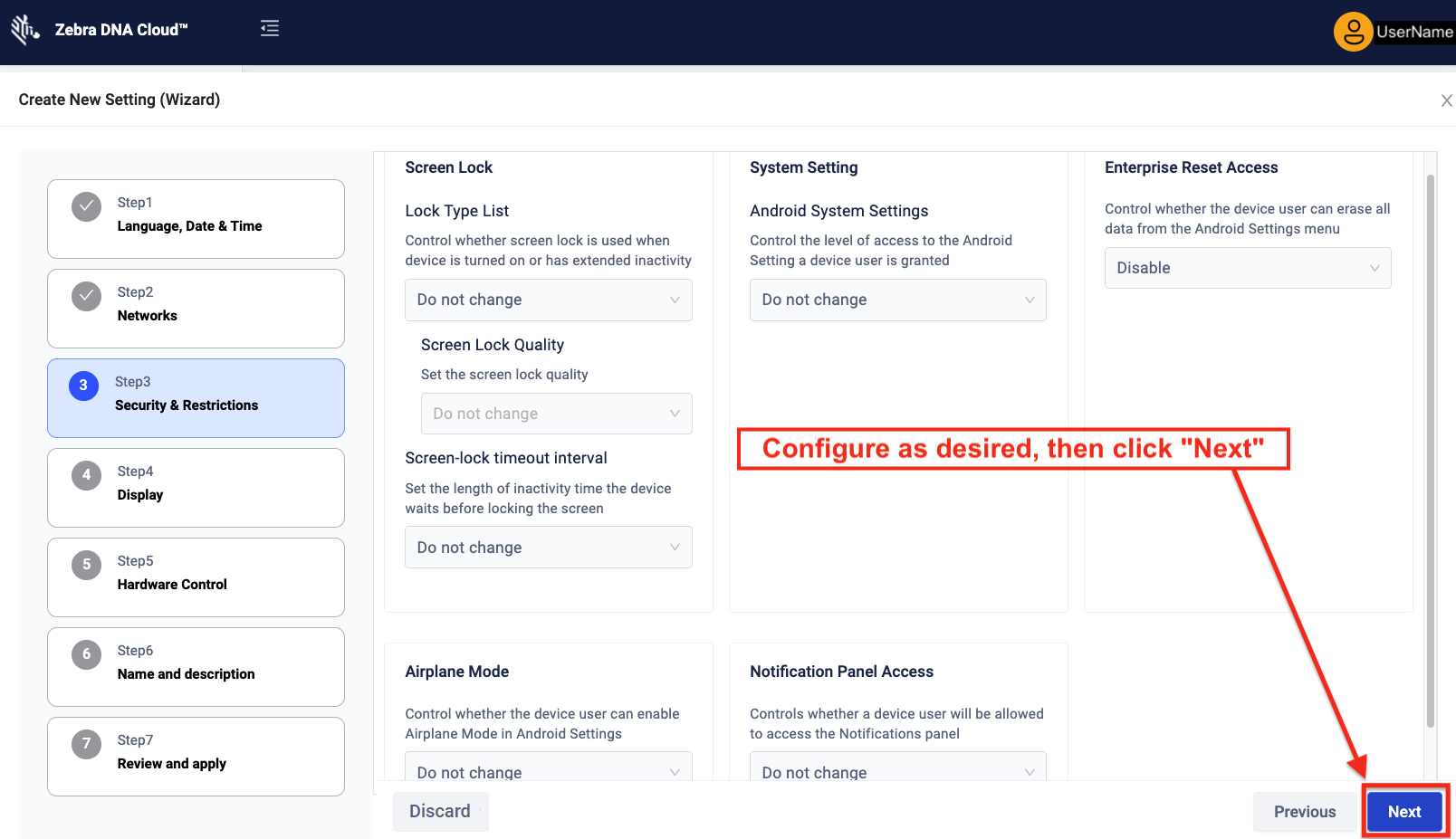Expand the Screen-lock timeout interval dropdown
1456x839 pixels.
pos(548,548)
